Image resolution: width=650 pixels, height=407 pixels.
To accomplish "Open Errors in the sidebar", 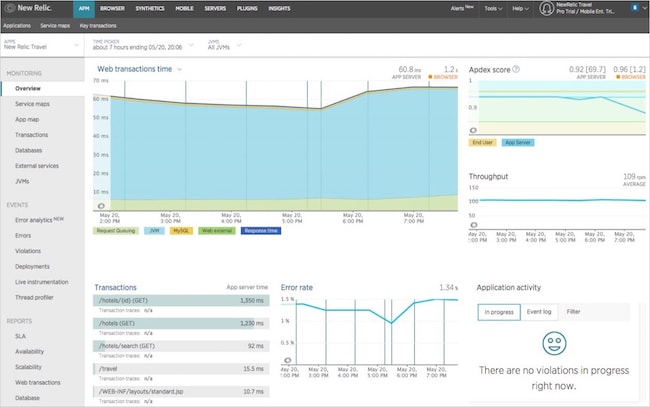I will coord(23,235).
